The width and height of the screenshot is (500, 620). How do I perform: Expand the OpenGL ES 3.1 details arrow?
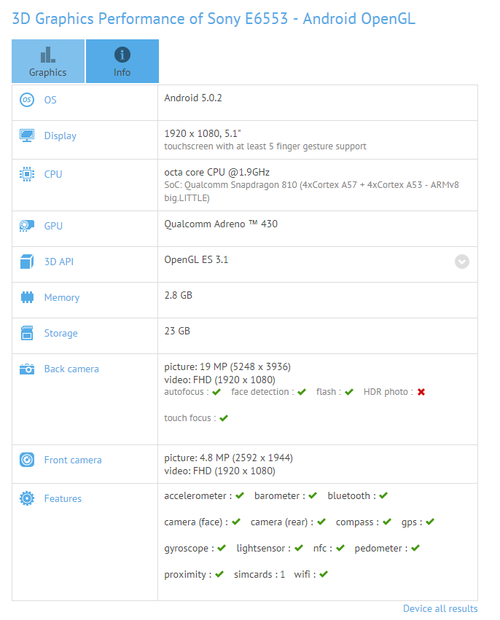[462, 261]
